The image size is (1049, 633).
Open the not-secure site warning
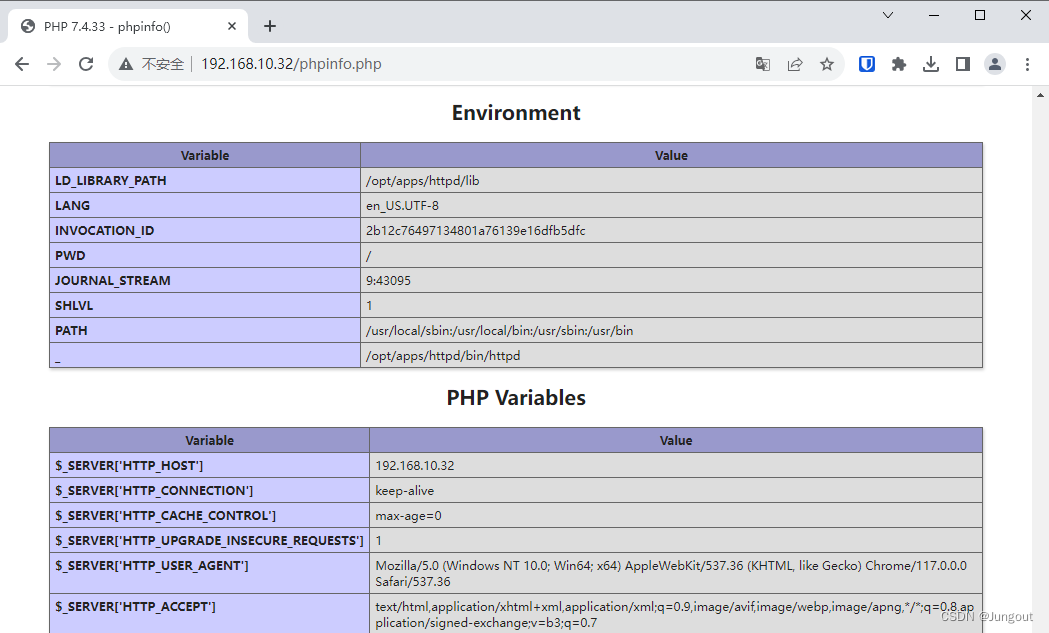[151, 64]
